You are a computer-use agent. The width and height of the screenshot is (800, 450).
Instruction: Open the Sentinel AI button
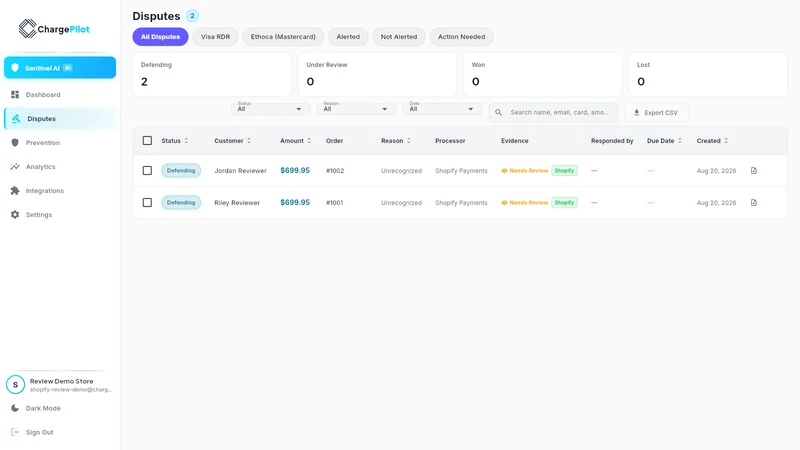point(60,67)
